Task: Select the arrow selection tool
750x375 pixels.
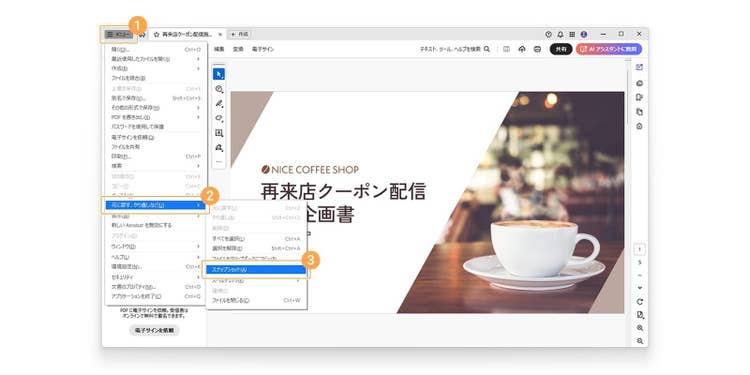Action: (x=219, y=74)
